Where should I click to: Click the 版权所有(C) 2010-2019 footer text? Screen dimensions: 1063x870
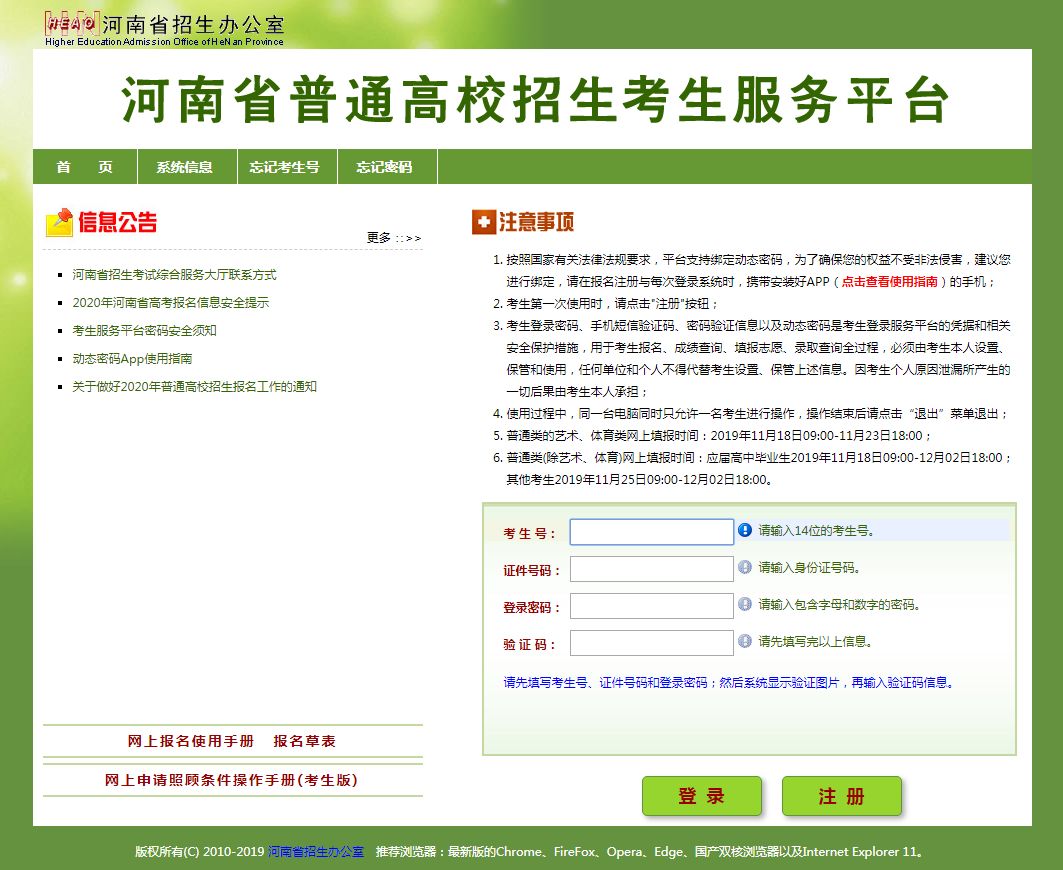pos(199,852)
